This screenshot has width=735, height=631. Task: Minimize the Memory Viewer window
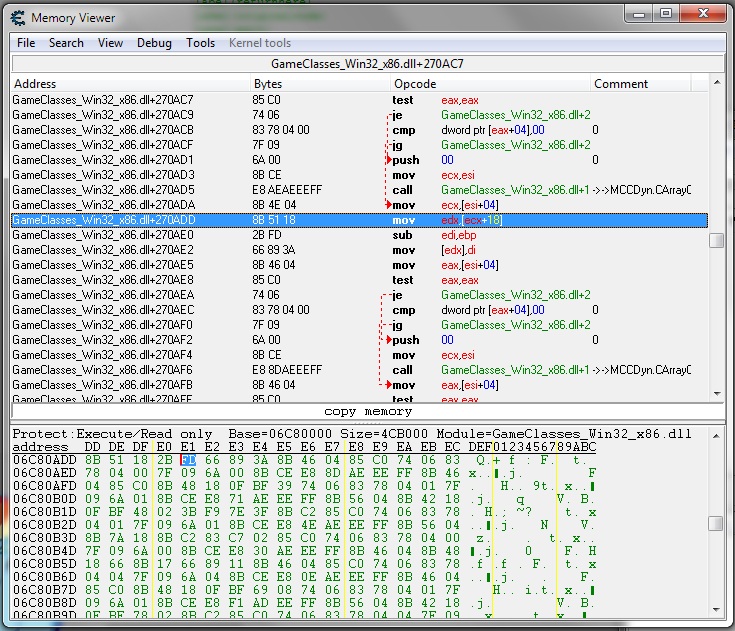point(640,15)
